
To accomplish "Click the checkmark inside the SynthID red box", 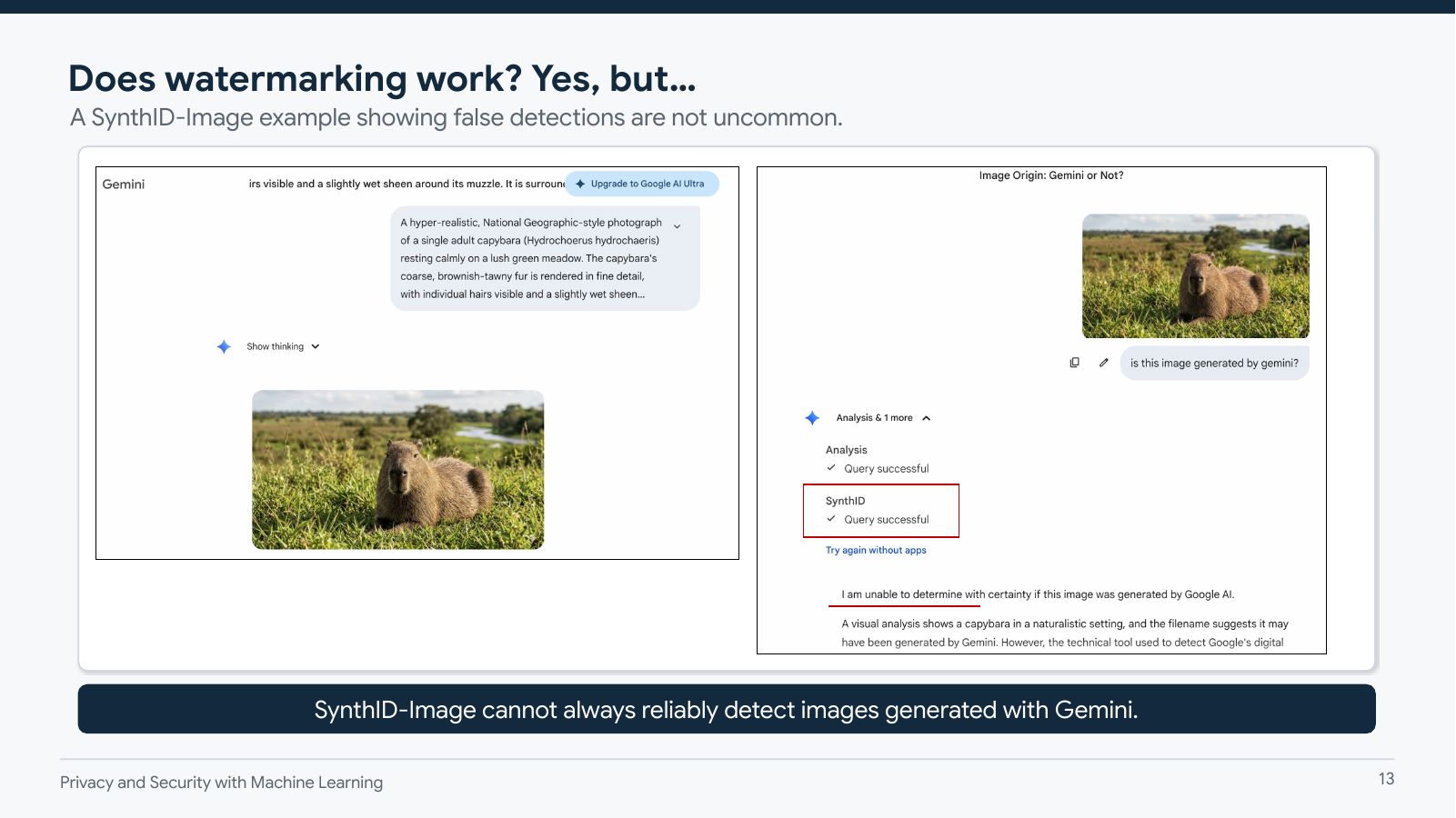I will pos(830,519).
